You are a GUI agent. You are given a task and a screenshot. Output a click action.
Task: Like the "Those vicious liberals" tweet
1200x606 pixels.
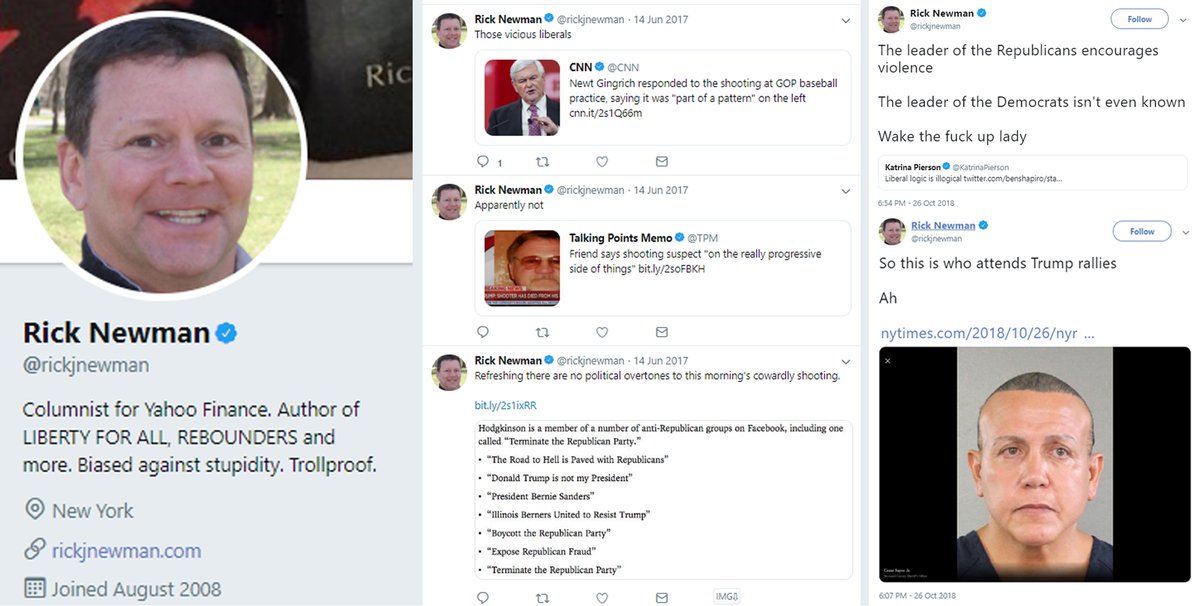(x=602, y=161)
